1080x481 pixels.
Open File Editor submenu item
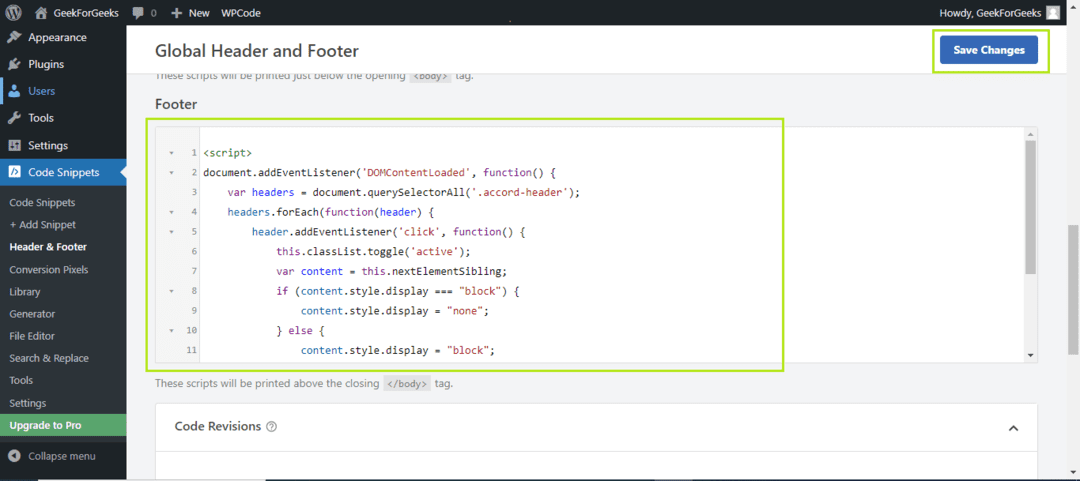coord(32,336)
